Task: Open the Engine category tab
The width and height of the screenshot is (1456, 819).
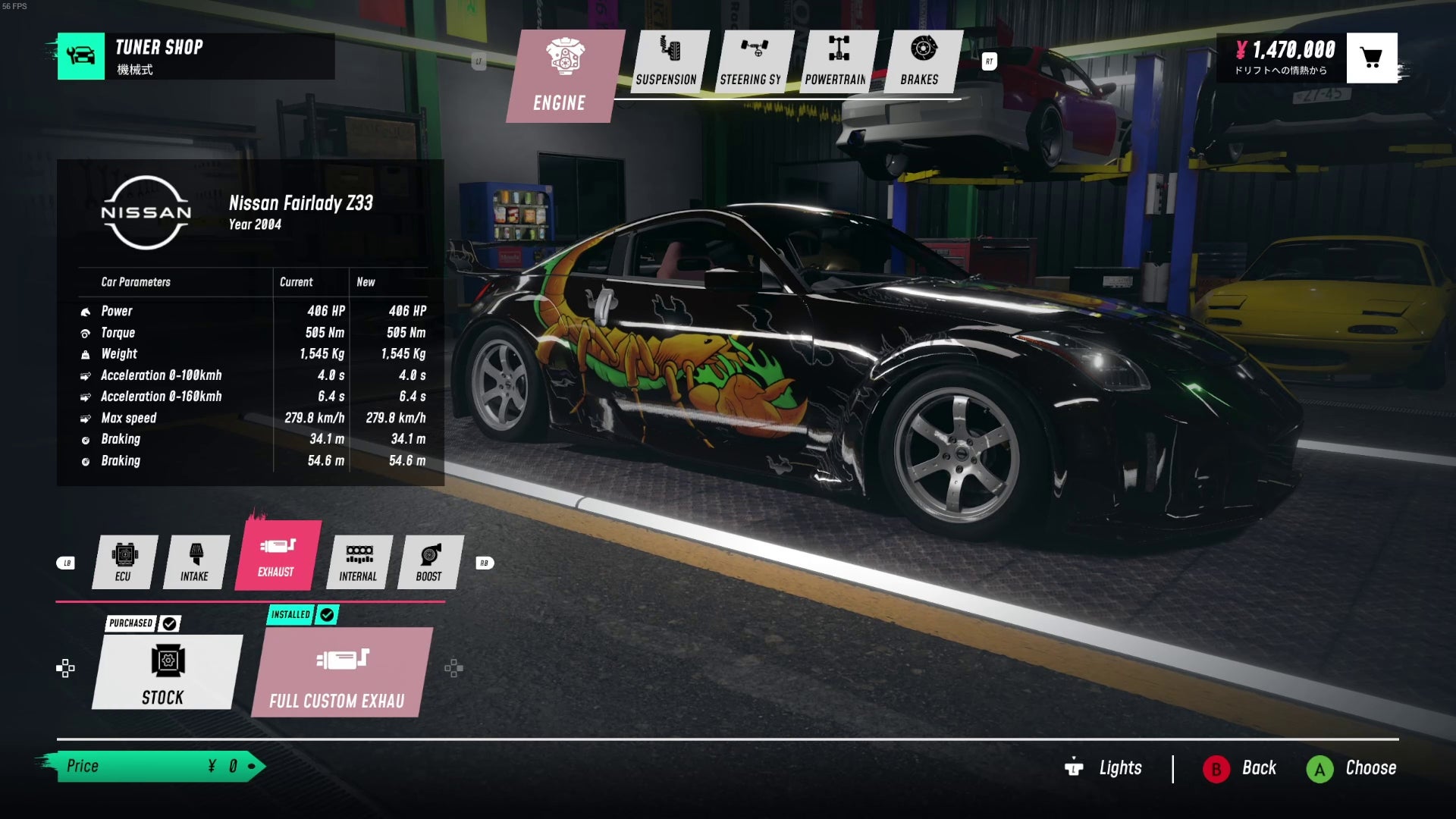Action: coord(564,76)
